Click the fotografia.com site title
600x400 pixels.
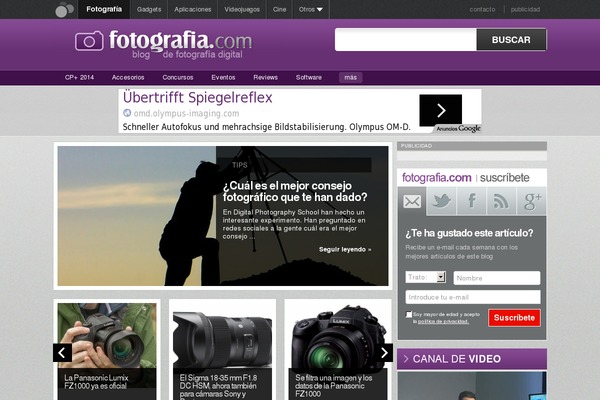pos(181,40)
